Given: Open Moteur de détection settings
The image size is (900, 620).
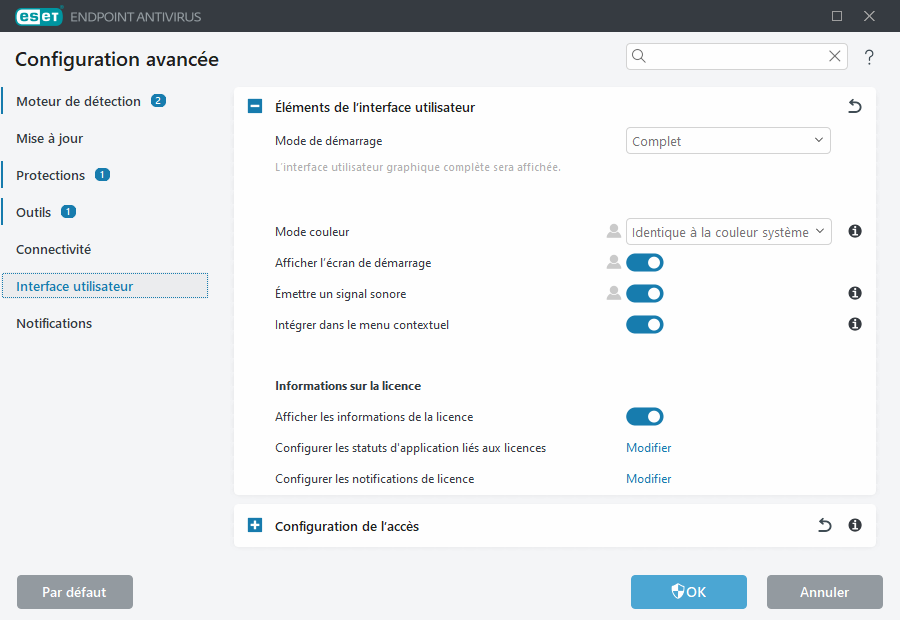Looking at the screenshot, I should click(78, 102).
